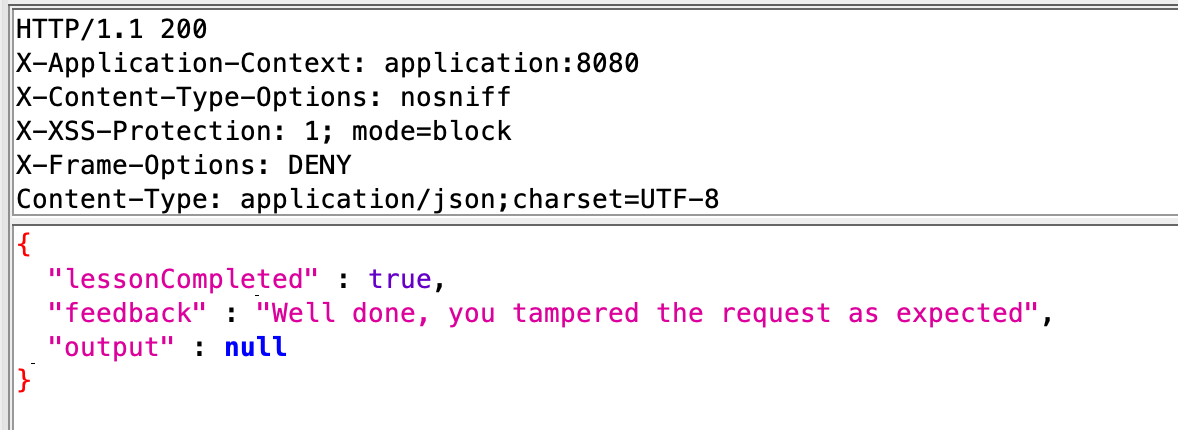The image size is (1178, 430).
Task: Click the mode=block text
Action: (x=432, y=132)
